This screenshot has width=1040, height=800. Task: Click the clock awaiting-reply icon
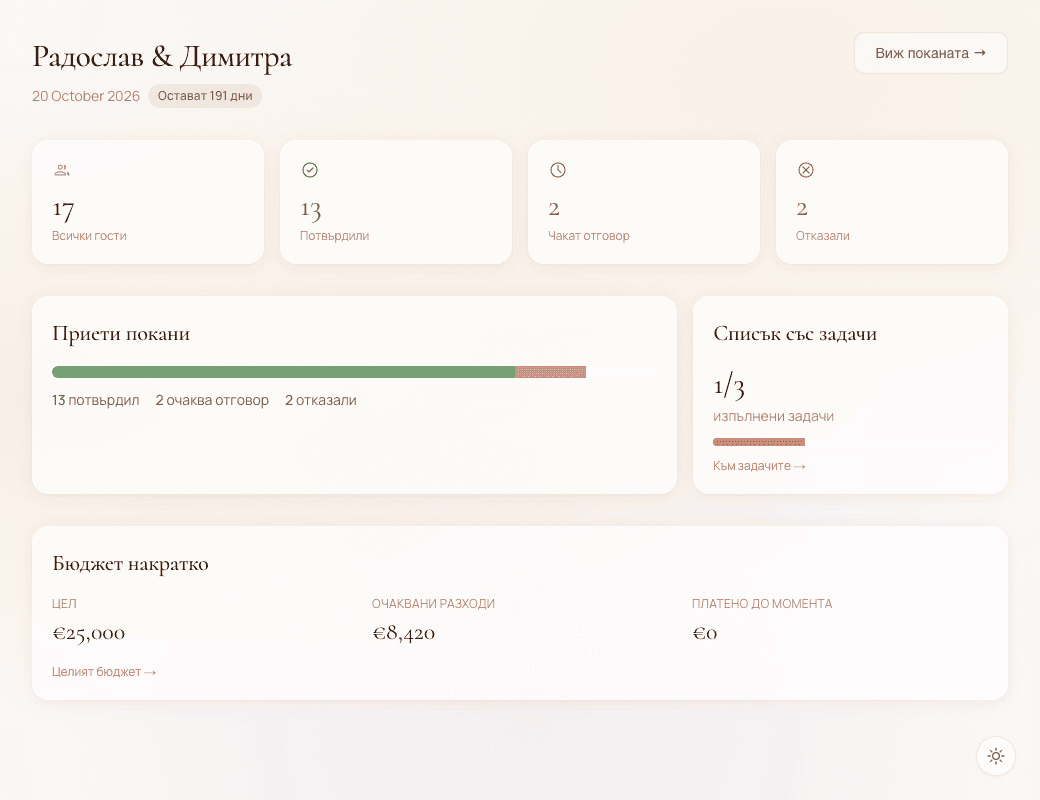[x=558, y=170]
